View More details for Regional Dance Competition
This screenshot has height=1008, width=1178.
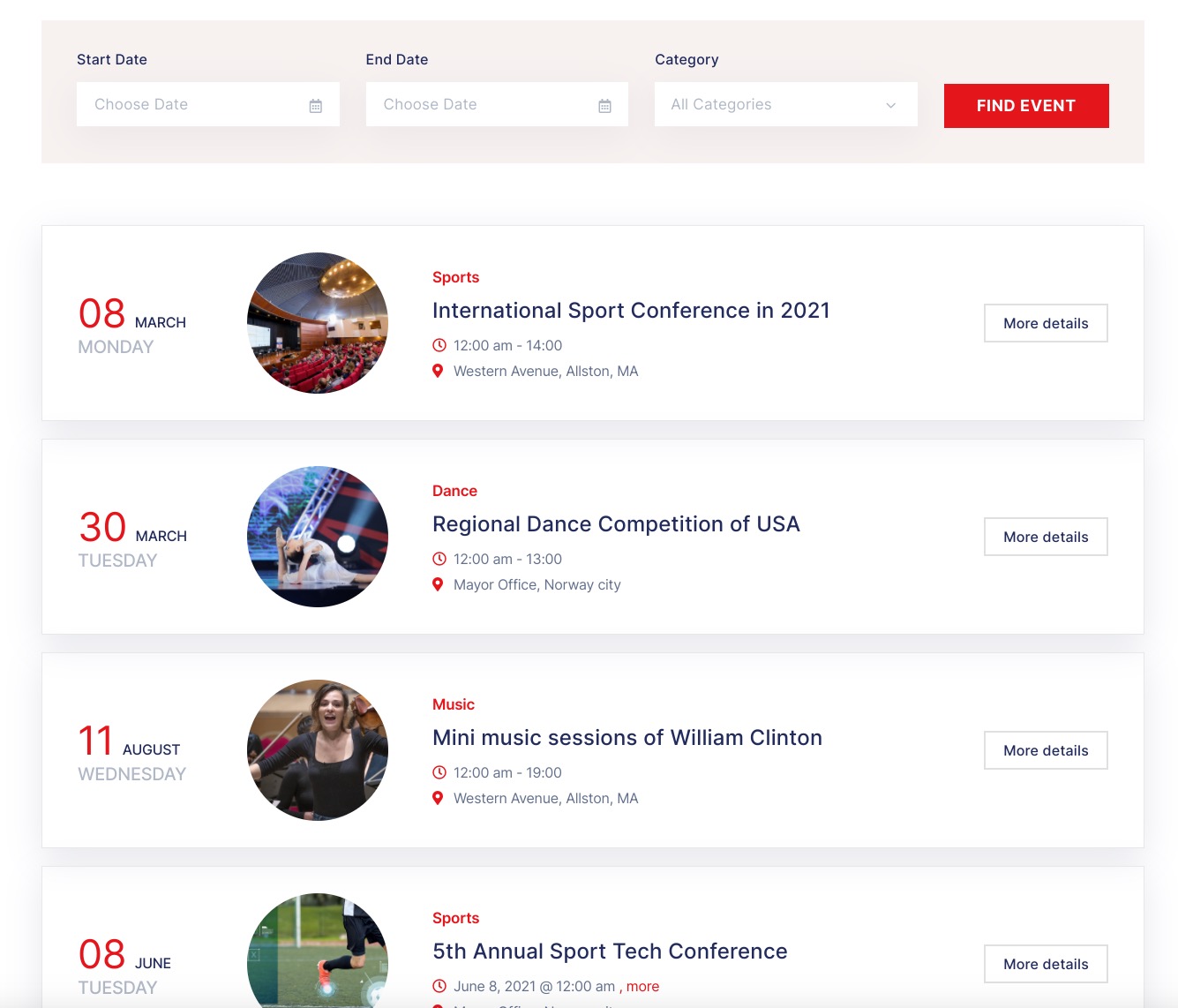point(1046,537)
